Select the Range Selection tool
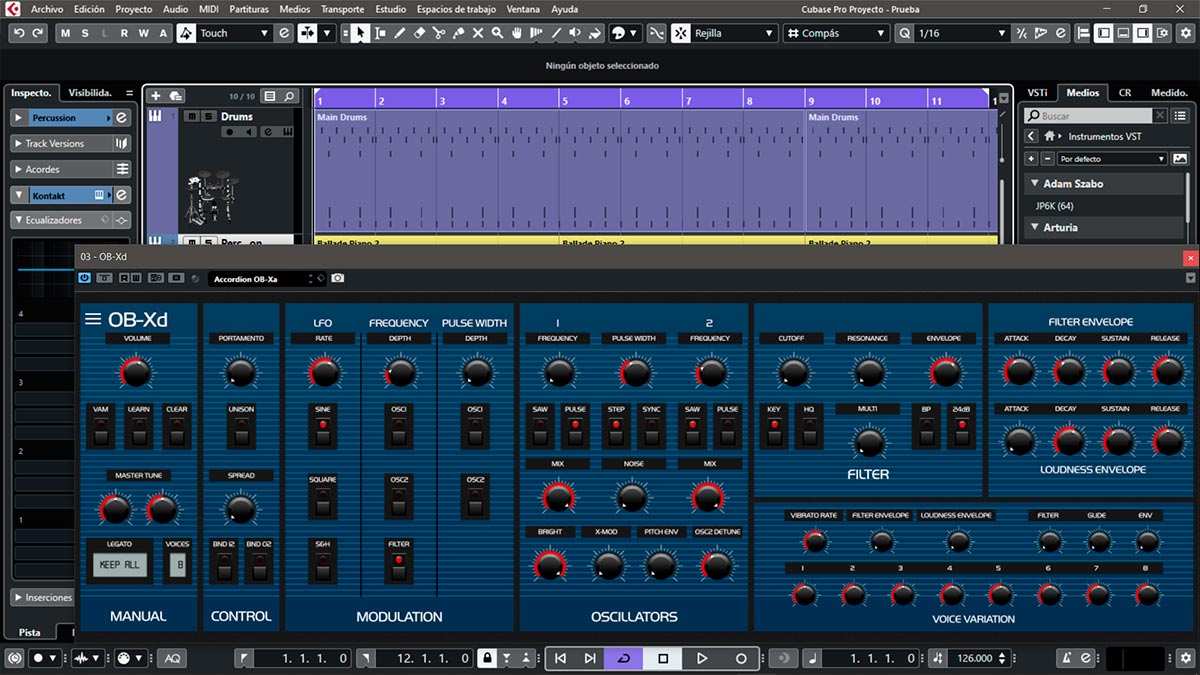The height and width of the screenshot is (675, 1200). pos(380,33)
